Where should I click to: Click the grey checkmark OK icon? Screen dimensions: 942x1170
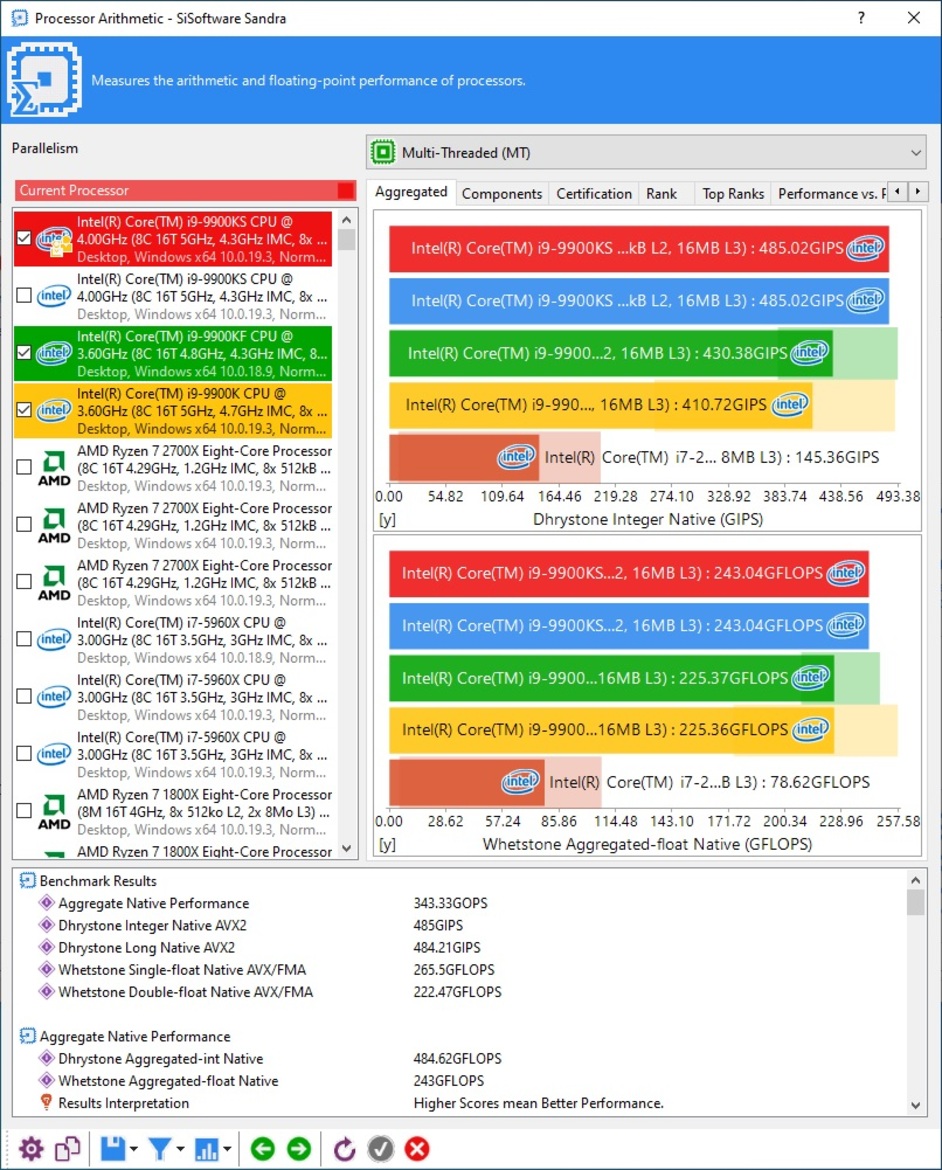[381, 1148]
